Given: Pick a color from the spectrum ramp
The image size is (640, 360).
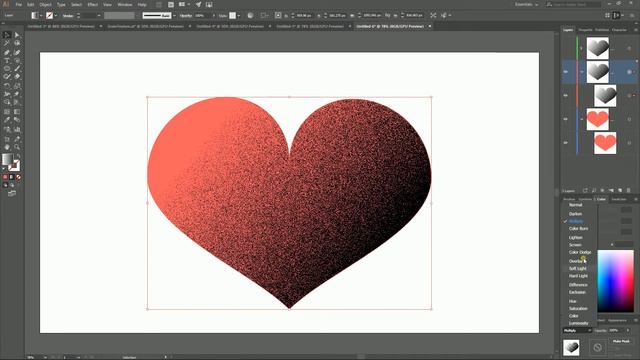Looking at the screenshot, I should coord(616,281).
